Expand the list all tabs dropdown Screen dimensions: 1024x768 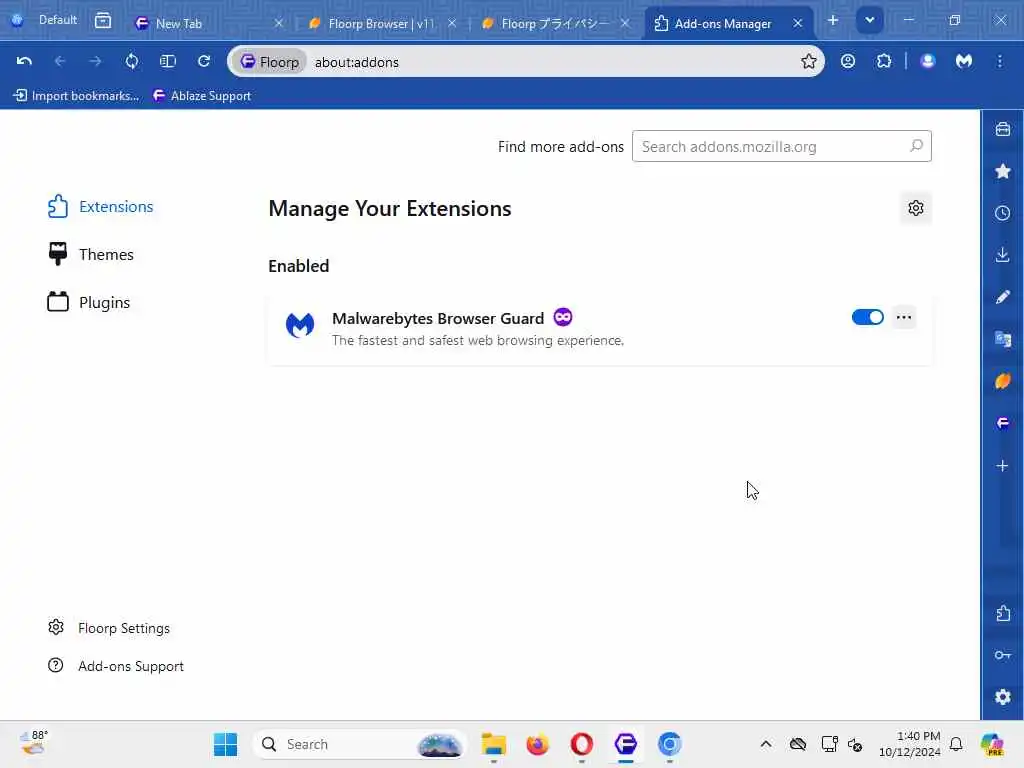pyautogui.click(x=869, y=20)
